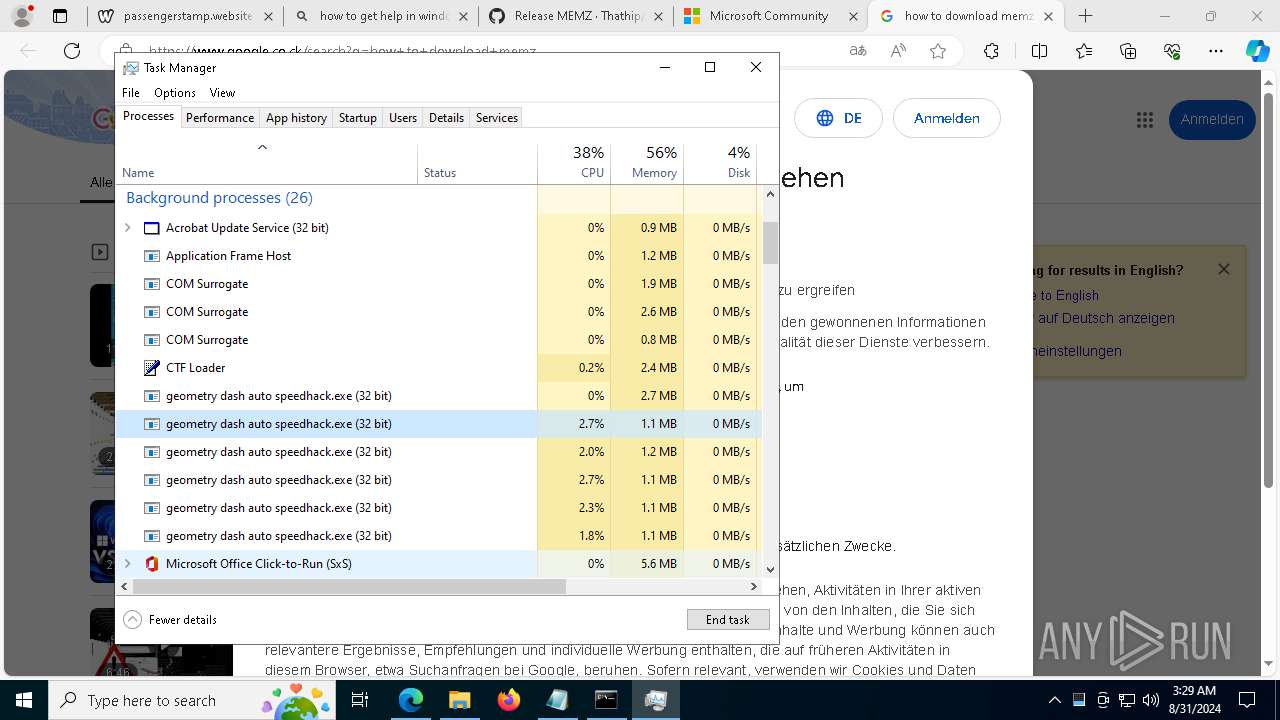Open a new browser tab

point(1086,16)
